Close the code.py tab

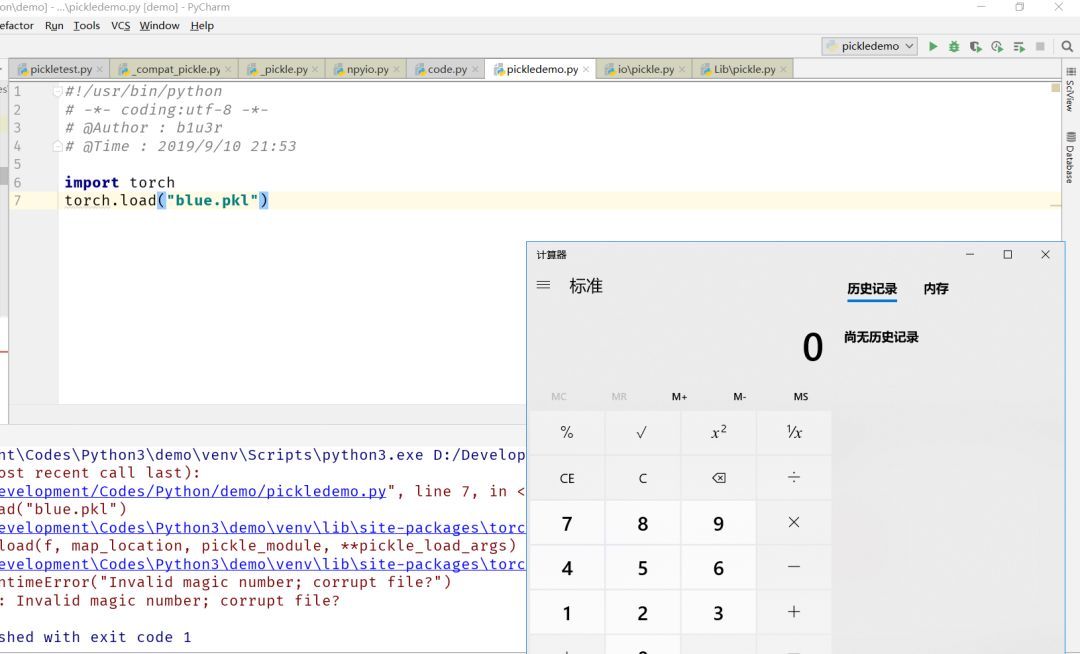475,70
